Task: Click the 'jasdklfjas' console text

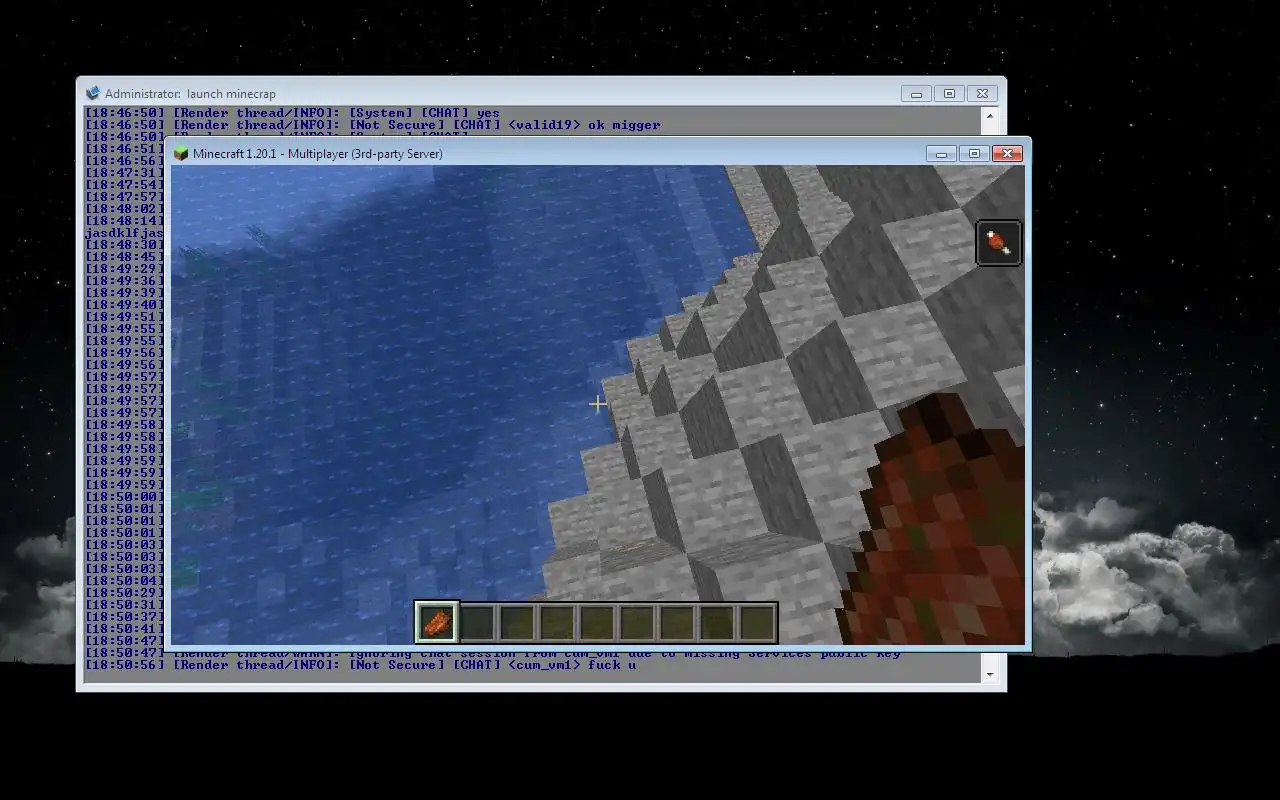Action: coord(124,233)
